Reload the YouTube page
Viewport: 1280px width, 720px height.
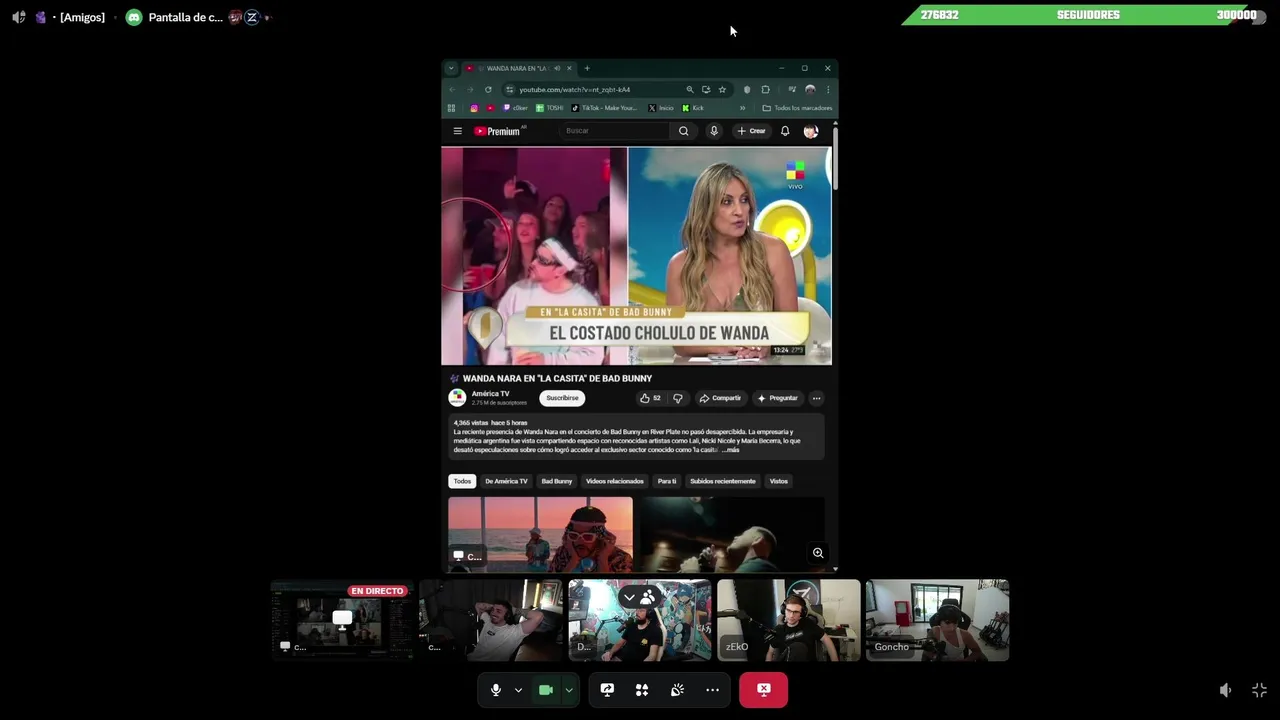point(488,89)
